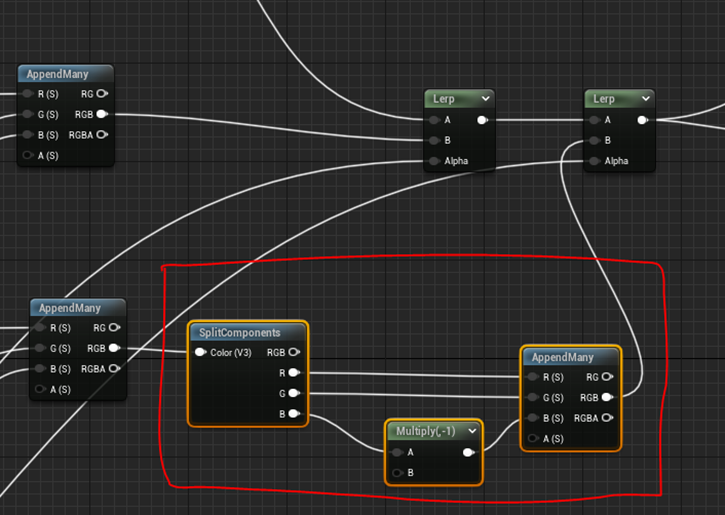Click the RGB output pin on the orange-highlighted AppendMany node
The width and height of the screenshot is (725, 515).
(608, 397)
